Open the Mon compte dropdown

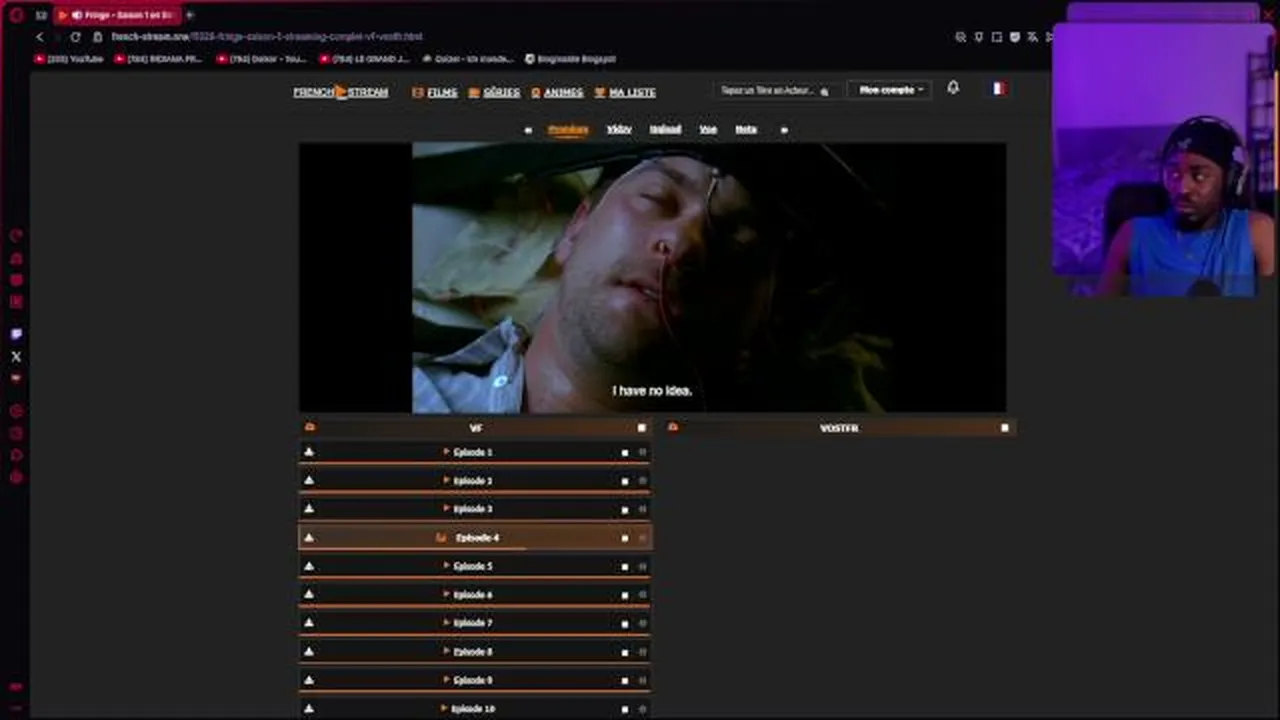(x=889, y=90)
